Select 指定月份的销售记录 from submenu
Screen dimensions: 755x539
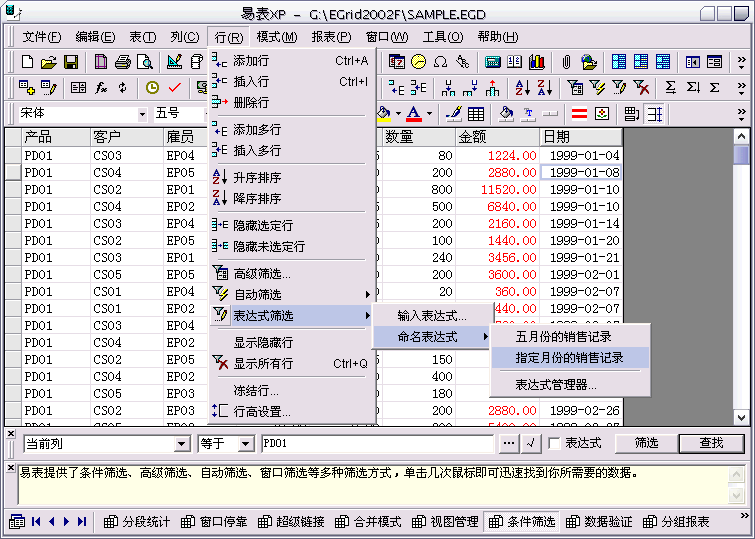(570, 358)
